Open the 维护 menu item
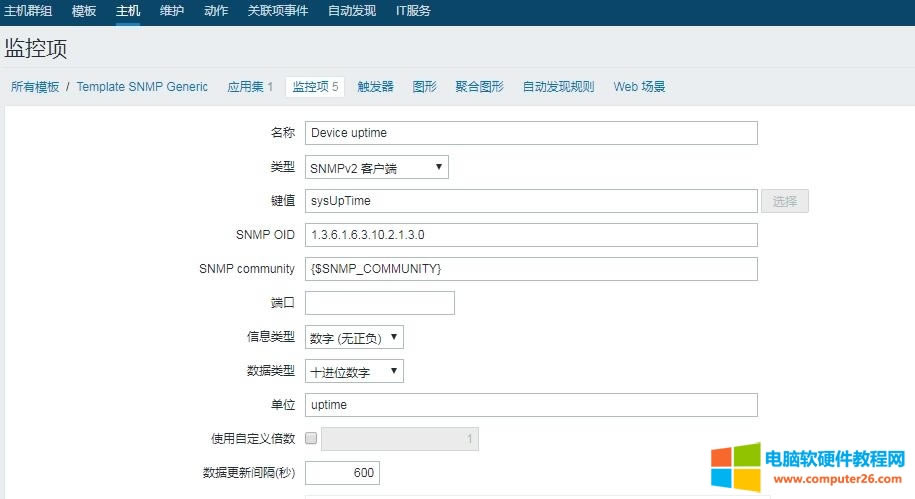Screen dimensions: 915x499 [172, 11]
